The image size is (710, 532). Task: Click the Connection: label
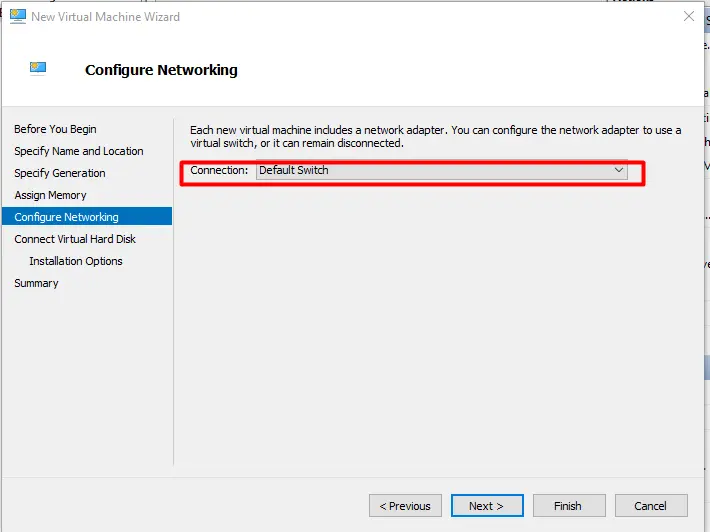[219, 170]
